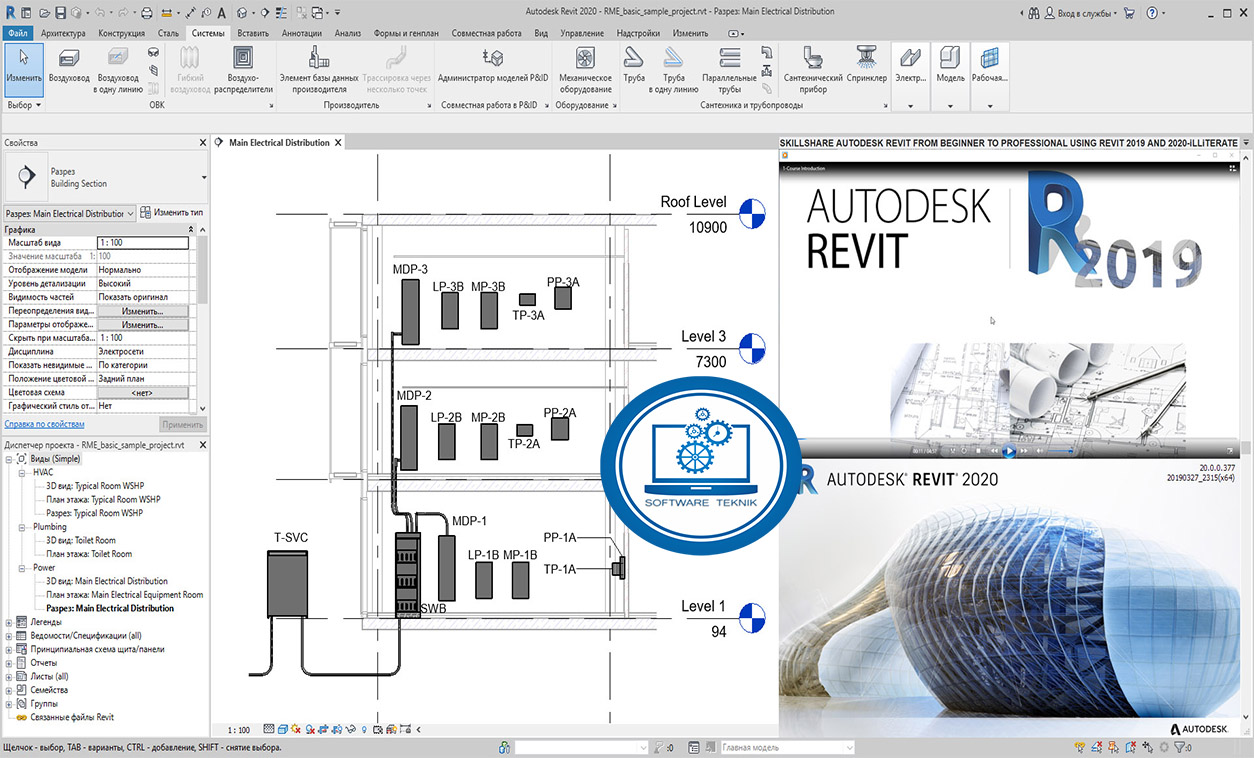Click the Изменить тип button
This screenshot has height=758, width=1254.
(172, 213)
